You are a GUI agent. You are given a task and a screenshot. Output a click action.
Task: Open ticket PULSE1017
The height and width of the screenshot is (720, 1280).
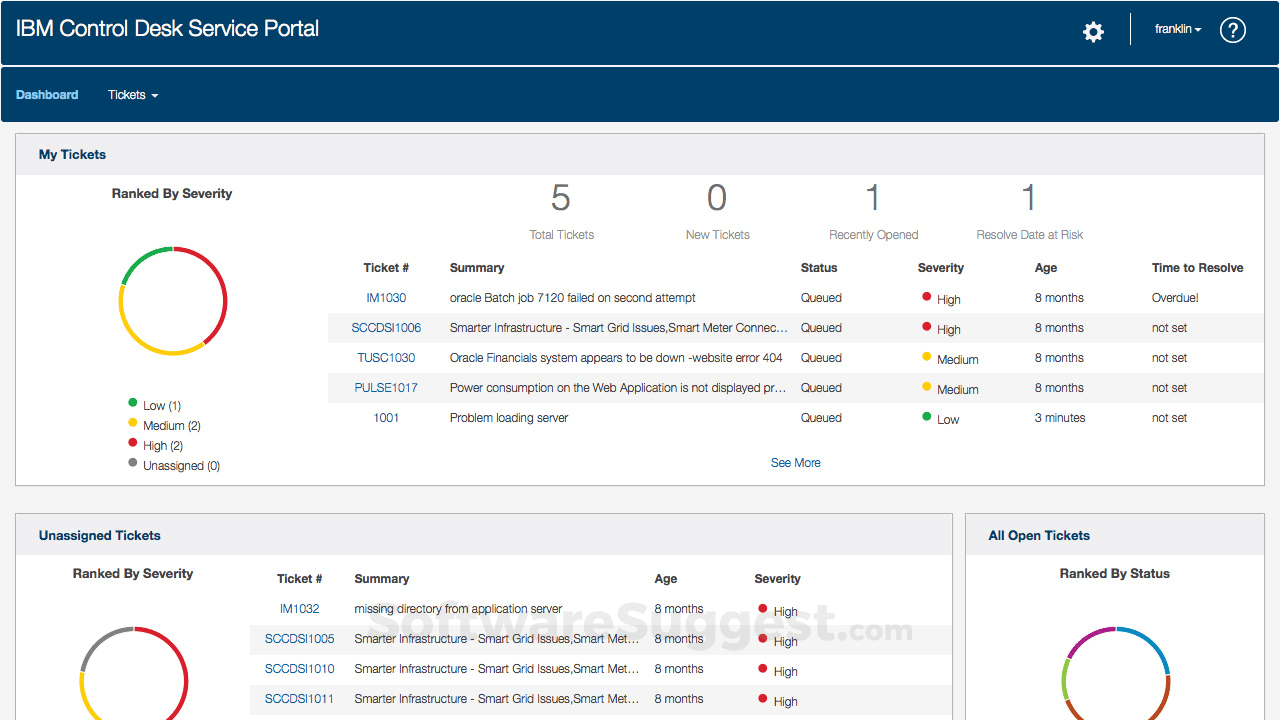386,387
